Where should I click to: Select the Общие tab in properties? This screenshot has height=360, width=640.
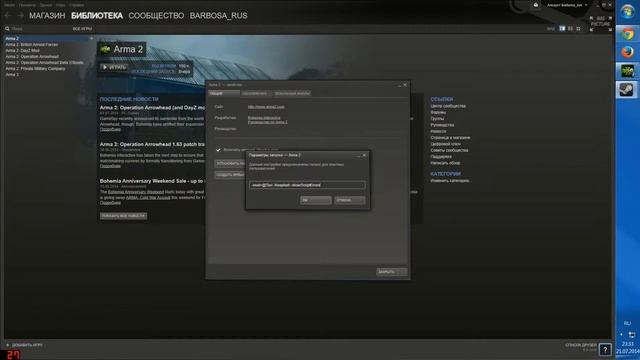point(224,93)
